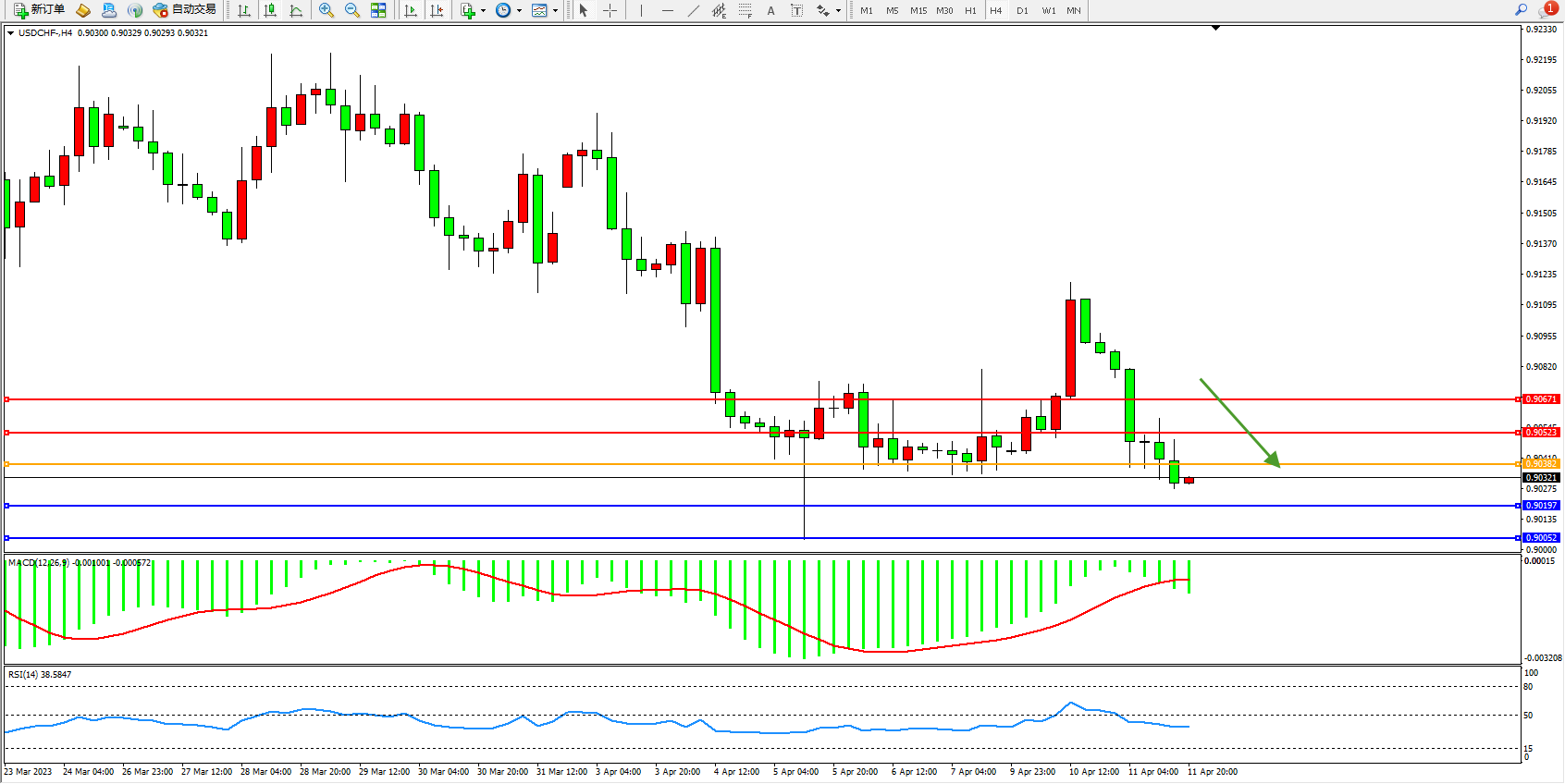
Task: Zoom in on the chart
Action: click(326, 10)
